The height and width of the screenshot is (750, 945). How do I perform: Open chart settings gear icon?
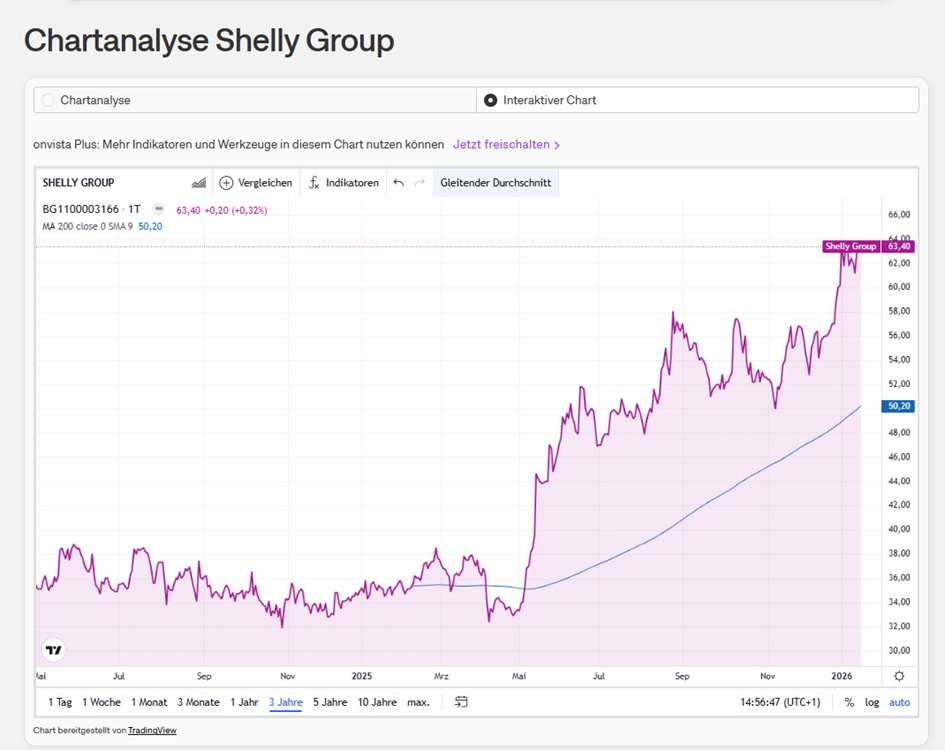pyautogui.click(x=899, y=676)
